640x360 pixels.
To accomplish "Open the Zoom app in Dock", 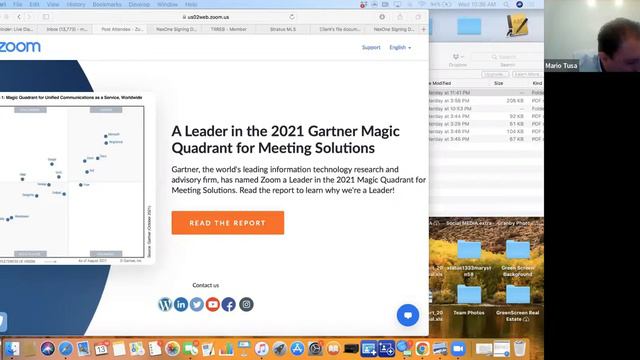I will [x=458, y=349].
